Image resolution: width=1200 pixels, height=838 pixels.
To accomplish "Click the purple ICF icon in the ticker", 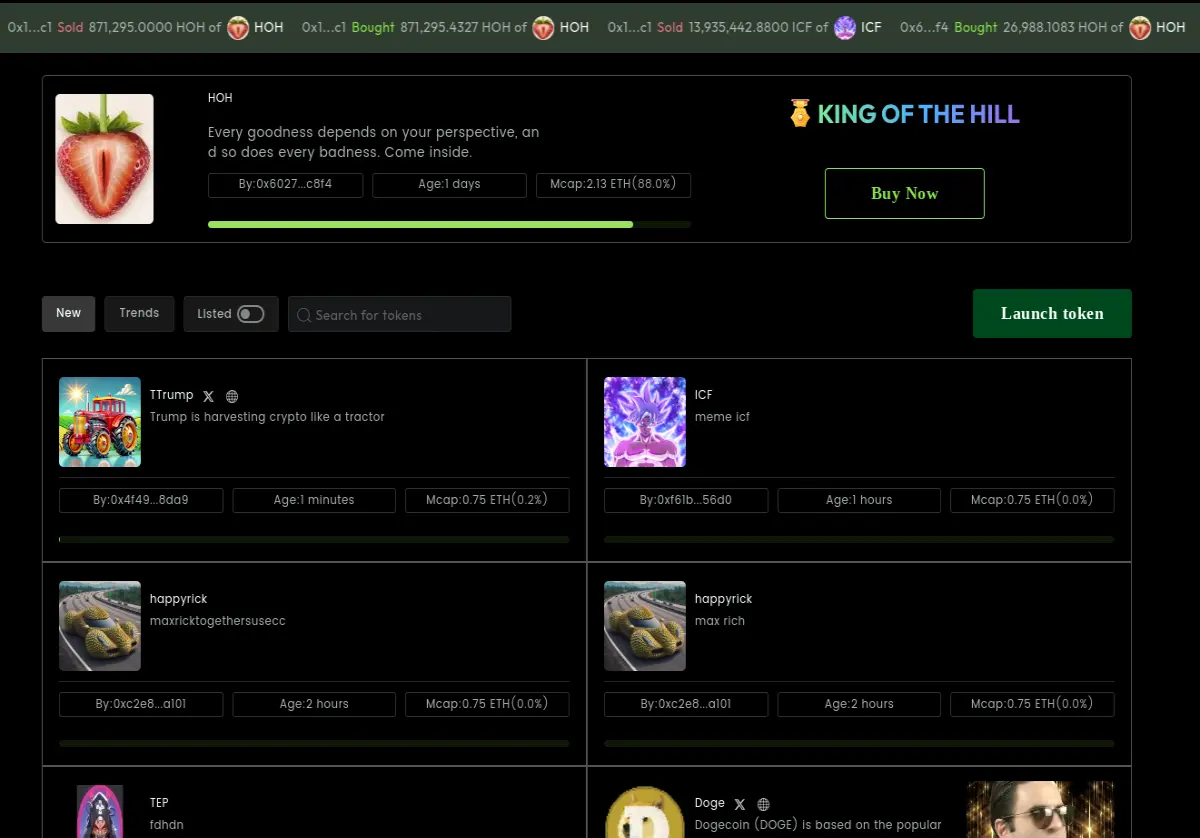I will click(x=845, y=27).
